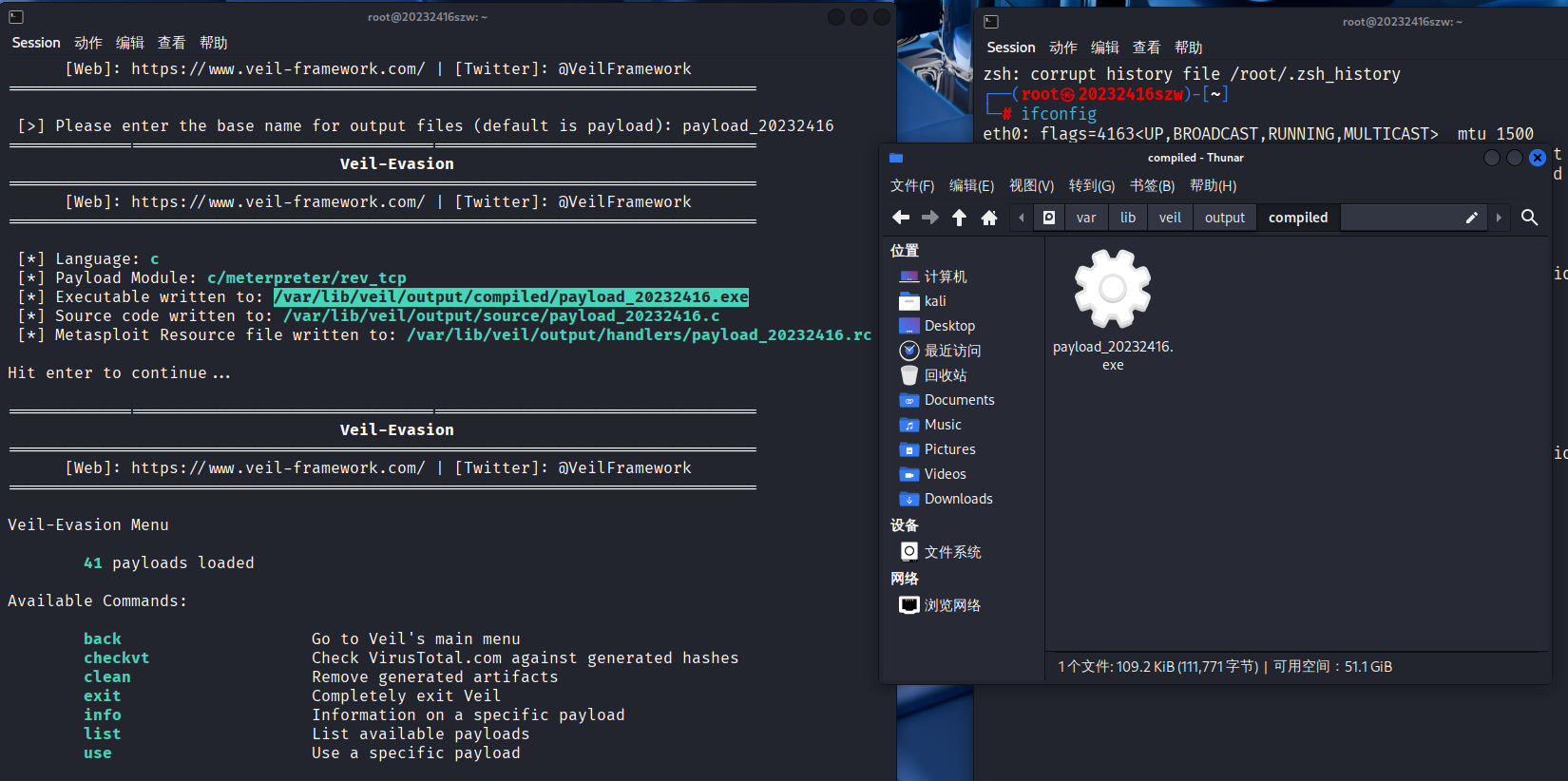1568x781 pixels.
Task: Go back in Thunar navigation
Action: tap(901, 218)
